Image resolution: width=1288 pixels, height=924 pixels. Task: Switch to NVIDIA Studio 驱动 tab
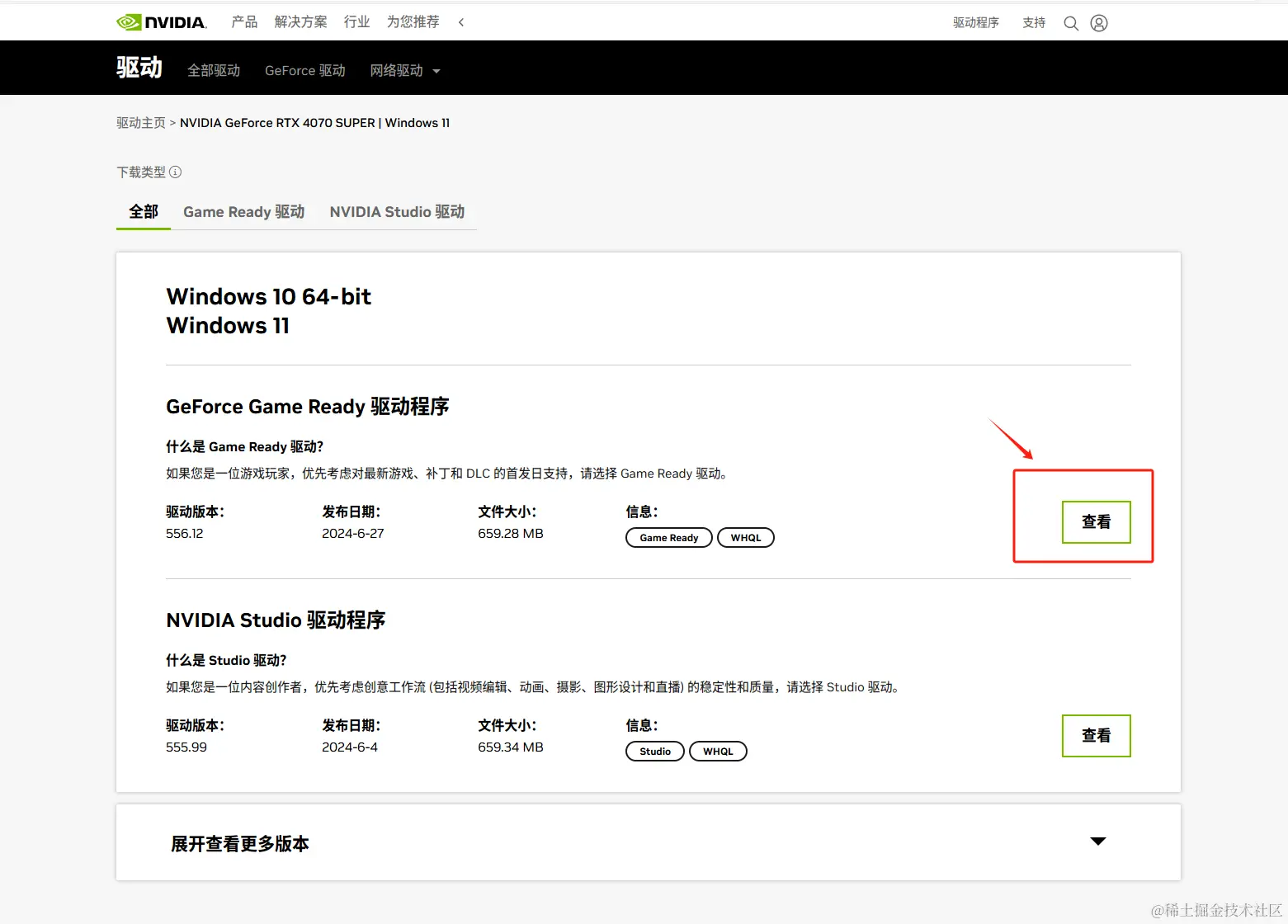tap(397, 212)
